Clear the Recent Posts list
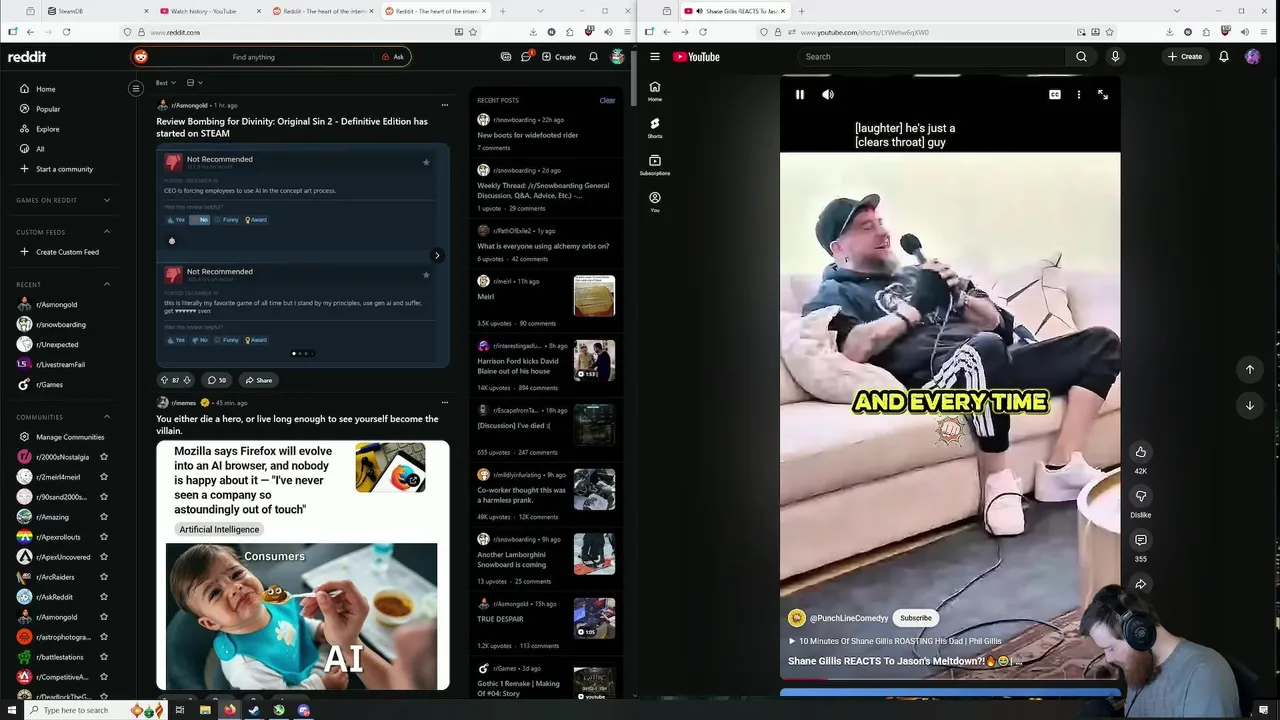 pos(607,100)
